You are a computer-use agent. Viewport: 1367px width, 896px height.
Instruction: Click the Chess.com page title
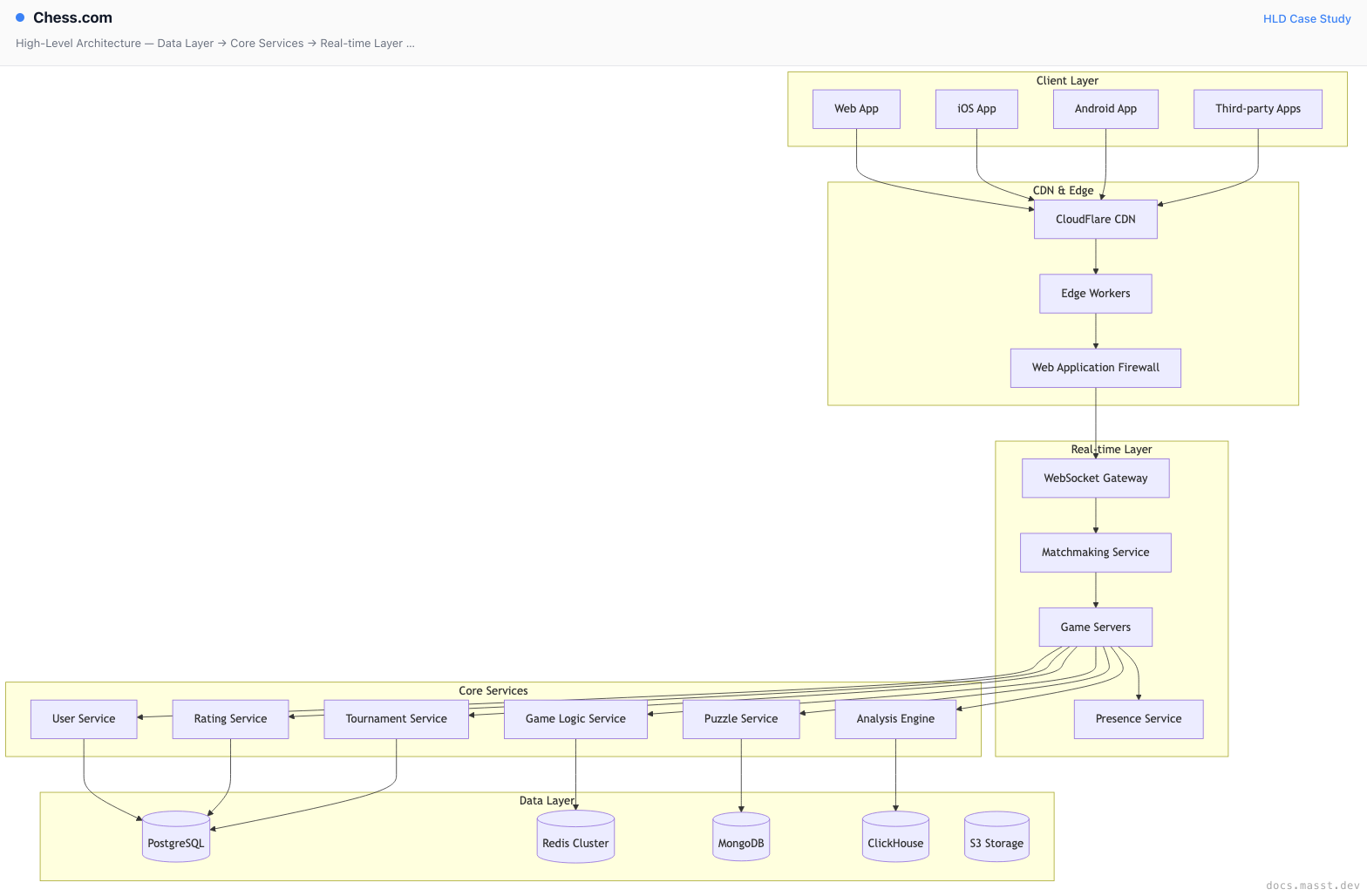tap(72, 17)
